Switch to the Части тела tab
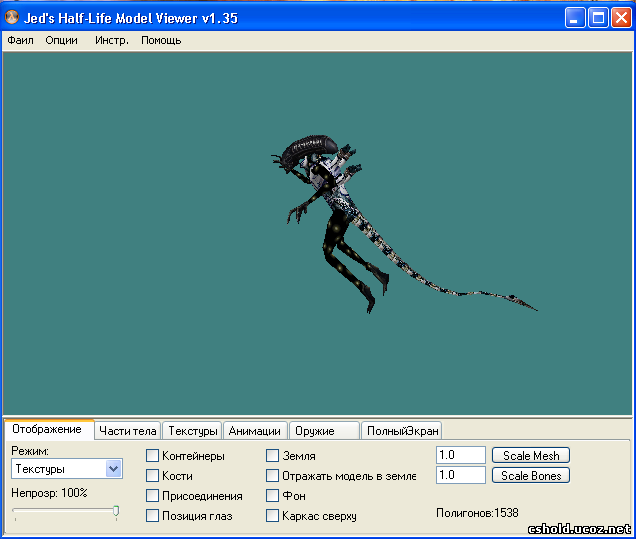Image resolution: width=636 pixels, height=539 pixels. tap(128, 431)
